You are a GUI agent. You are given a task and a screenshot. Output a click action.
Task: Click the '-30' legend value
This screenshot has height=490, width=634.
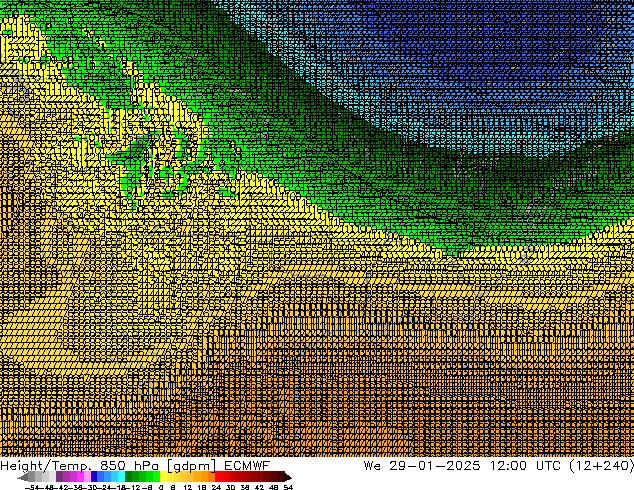(x=92, y=487)
